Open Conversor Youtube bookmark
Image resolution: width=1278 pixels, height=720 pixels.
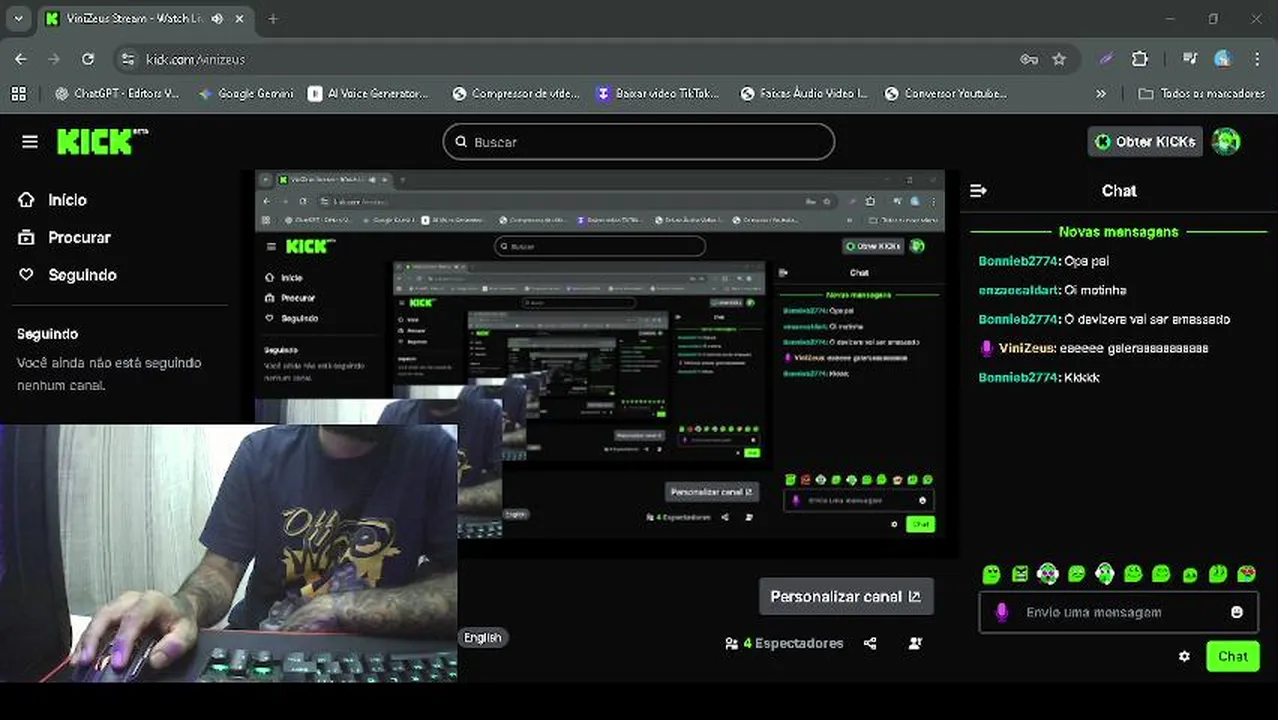click(x=946, y=93)
